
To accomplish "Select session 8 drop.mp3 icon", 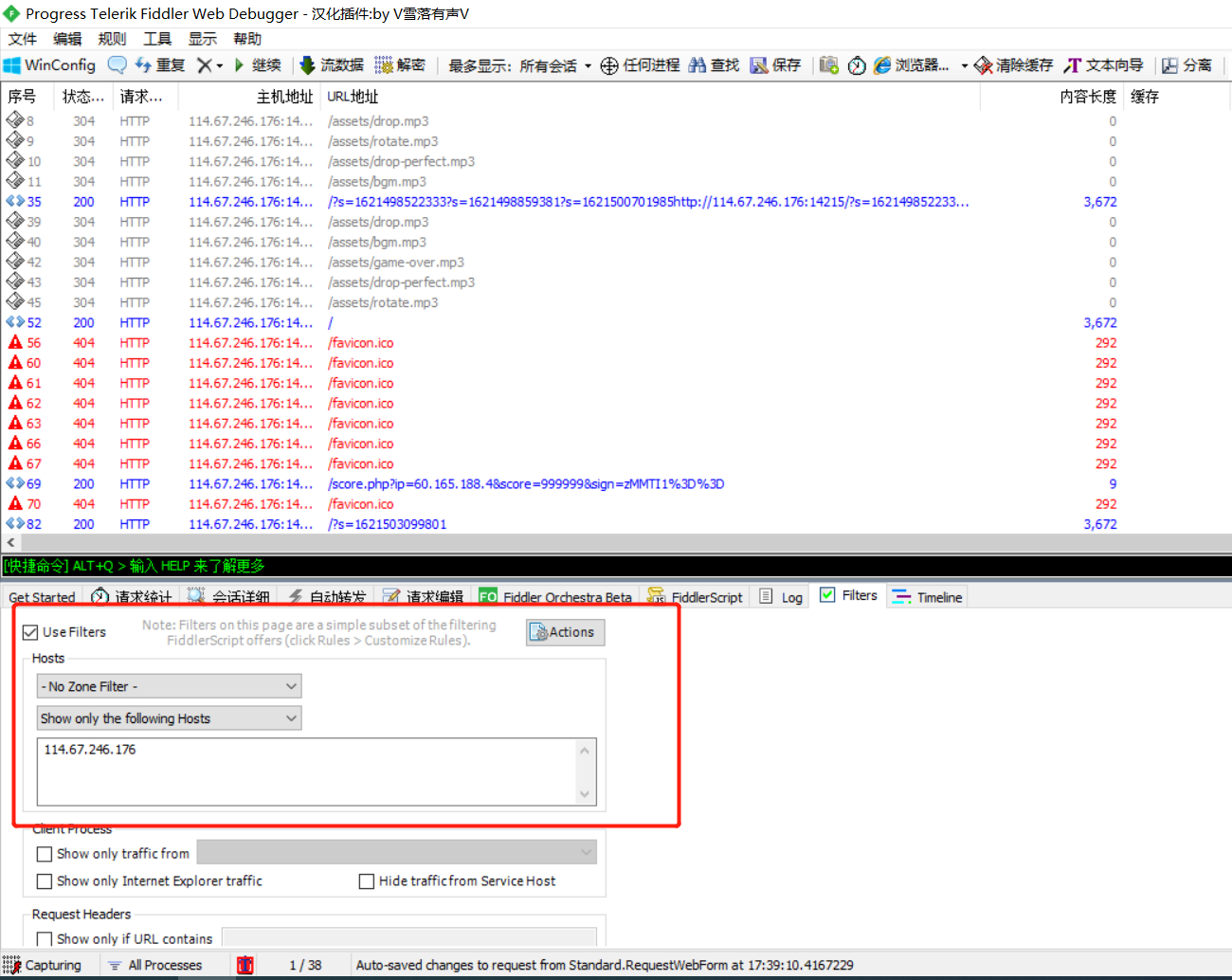I will 14,120.
